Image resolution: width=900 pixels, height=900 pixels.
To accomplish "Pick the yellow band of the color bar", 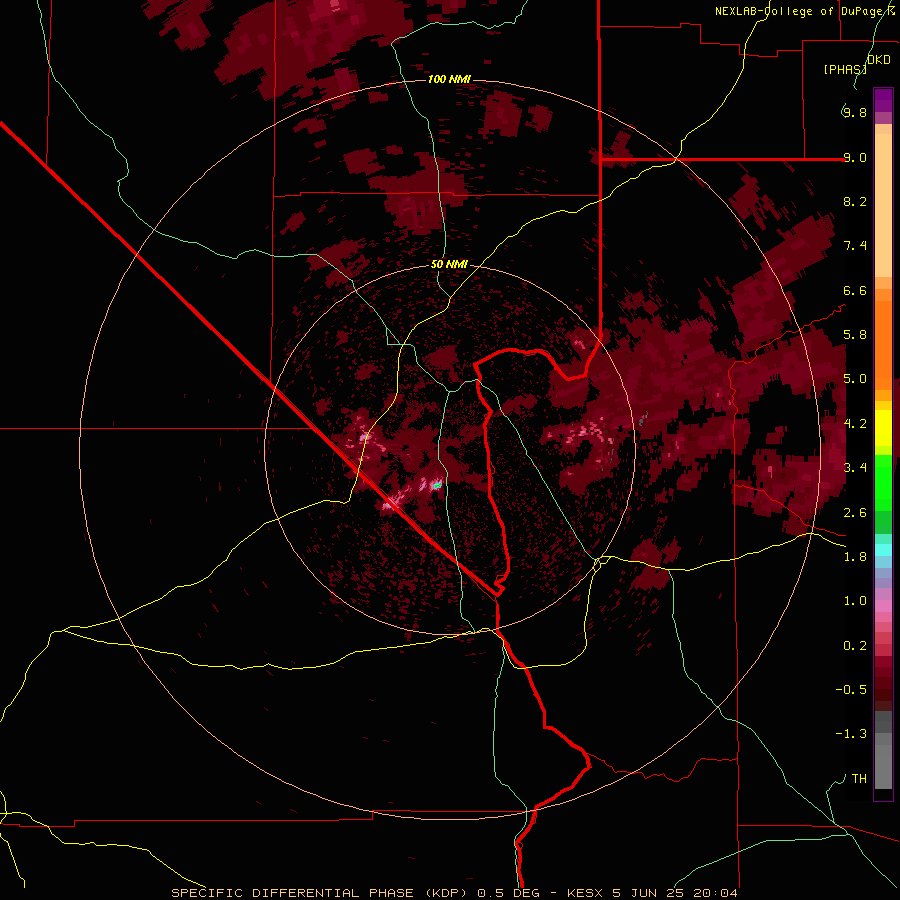I will pos(883,428).
